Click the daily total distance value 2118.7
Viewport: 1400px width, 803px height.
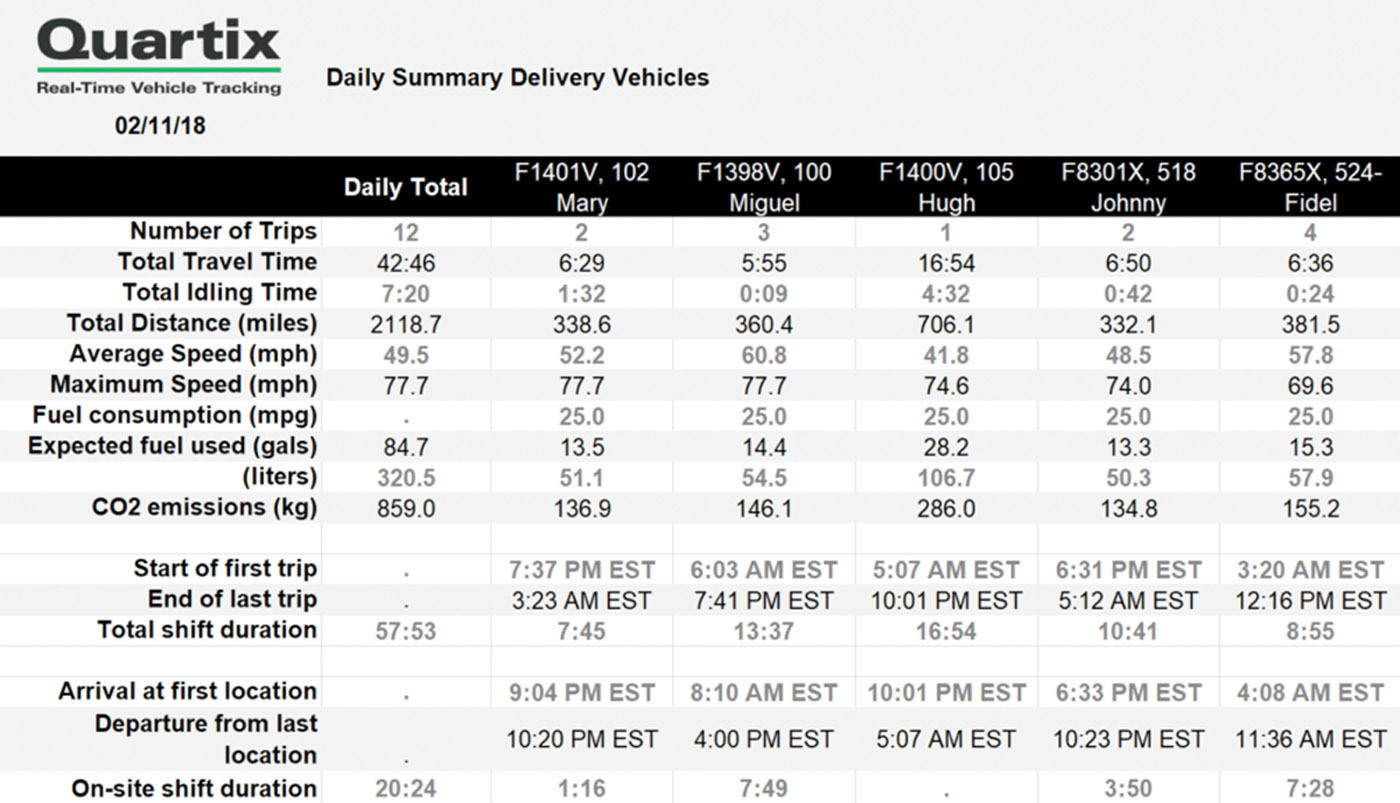405,324
